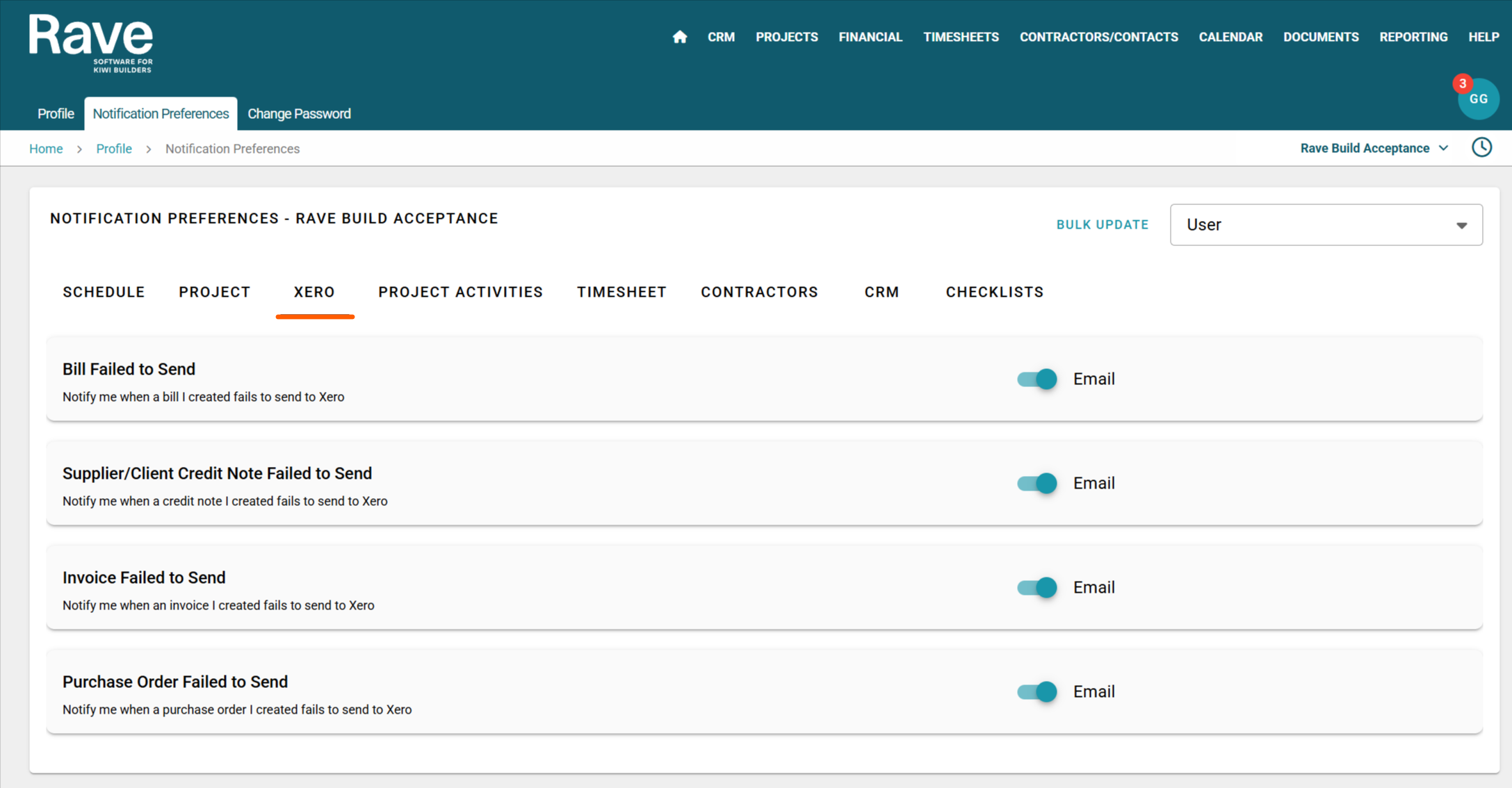The height and width of the screenshot is (788, 1512).
Task: Select the SCHEDULE preferences tab
Action: point(104,292)
